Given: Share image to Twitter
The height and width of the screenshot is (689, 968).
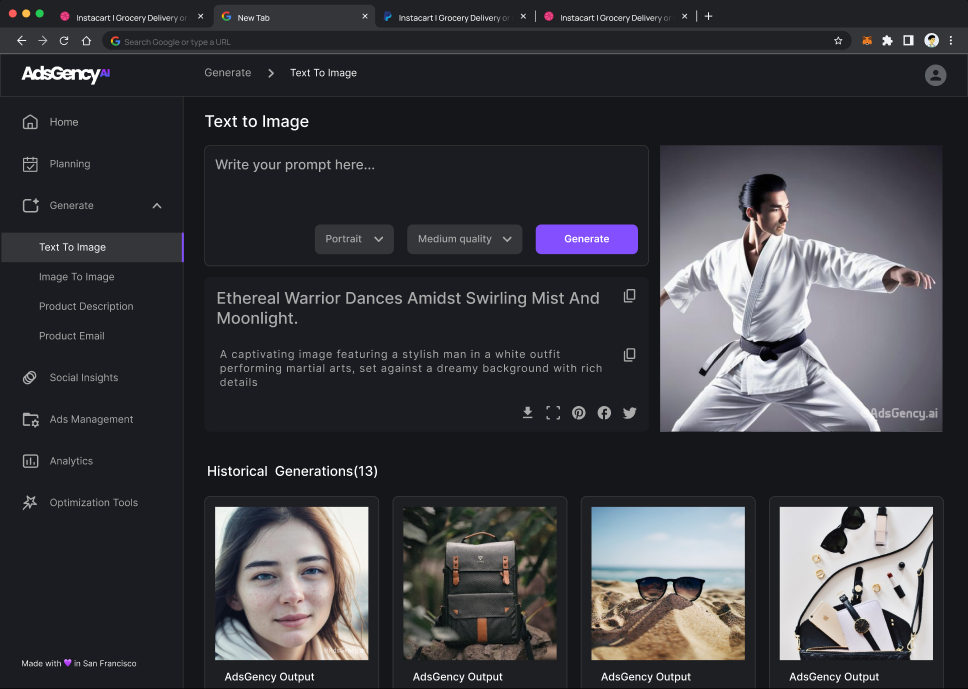Looking at the screenshot, I should tap(630, 413).
